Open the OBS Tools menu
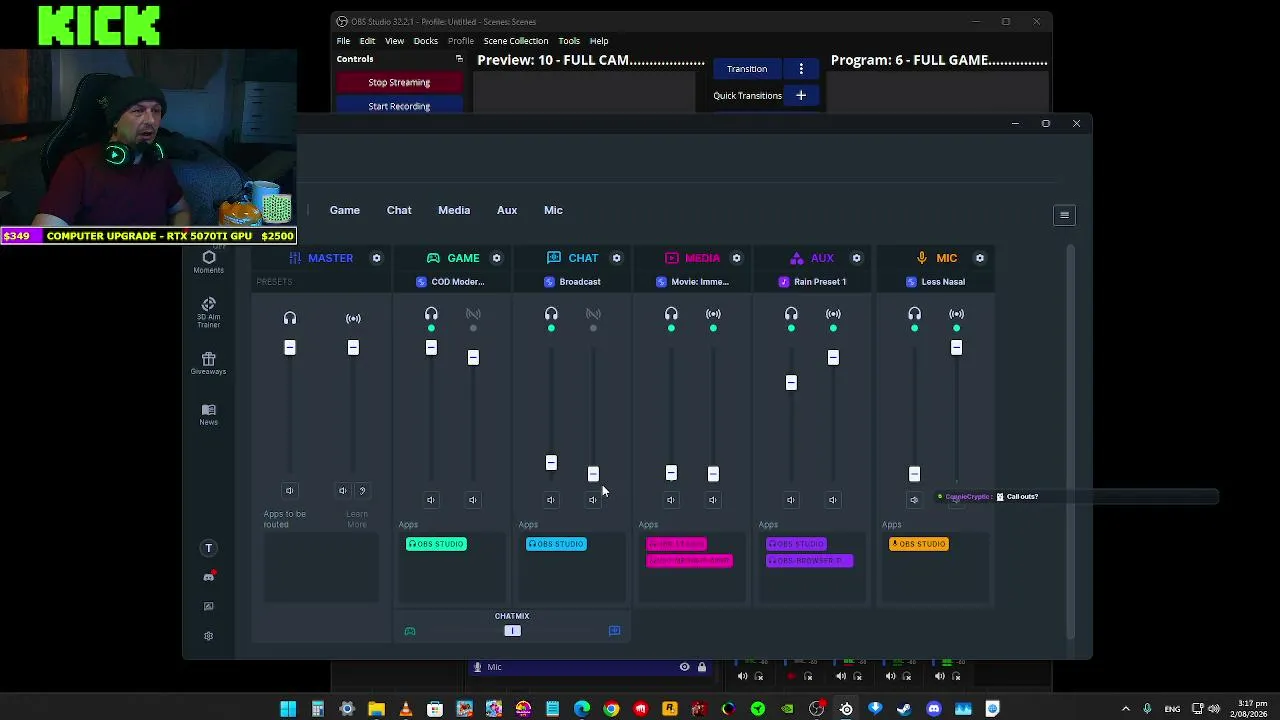Viewport: 1280px width, 720px height. coord(569,41)
